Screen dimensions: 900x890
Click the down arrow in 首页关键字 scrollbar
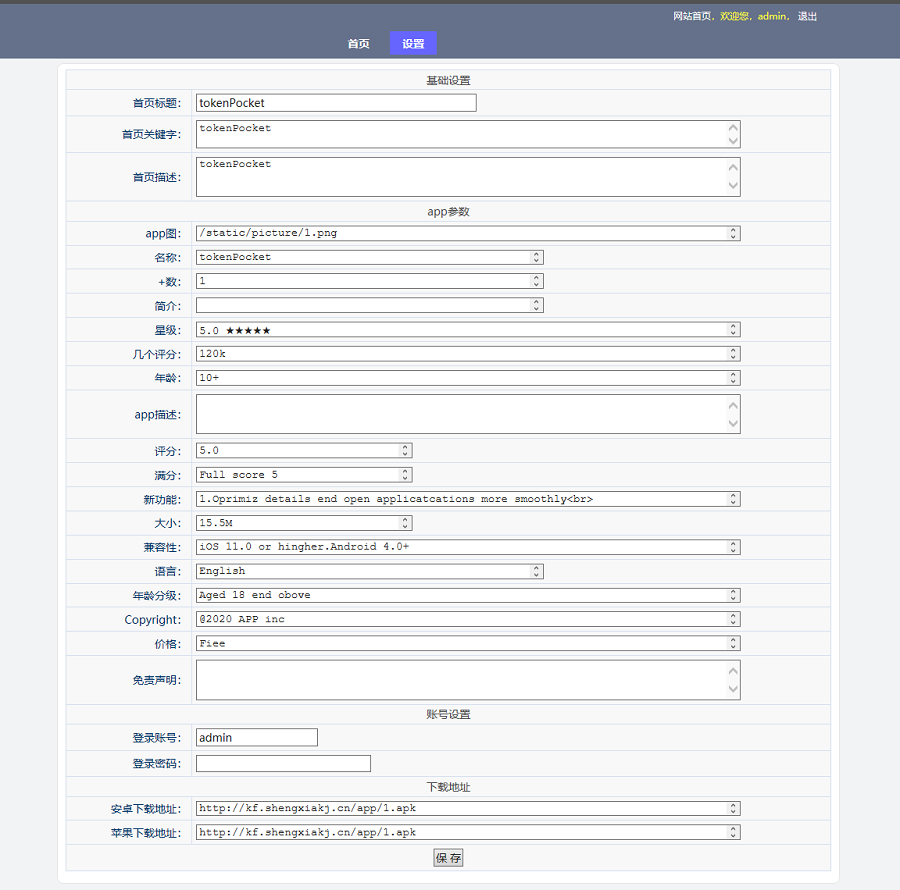[733, 141]
